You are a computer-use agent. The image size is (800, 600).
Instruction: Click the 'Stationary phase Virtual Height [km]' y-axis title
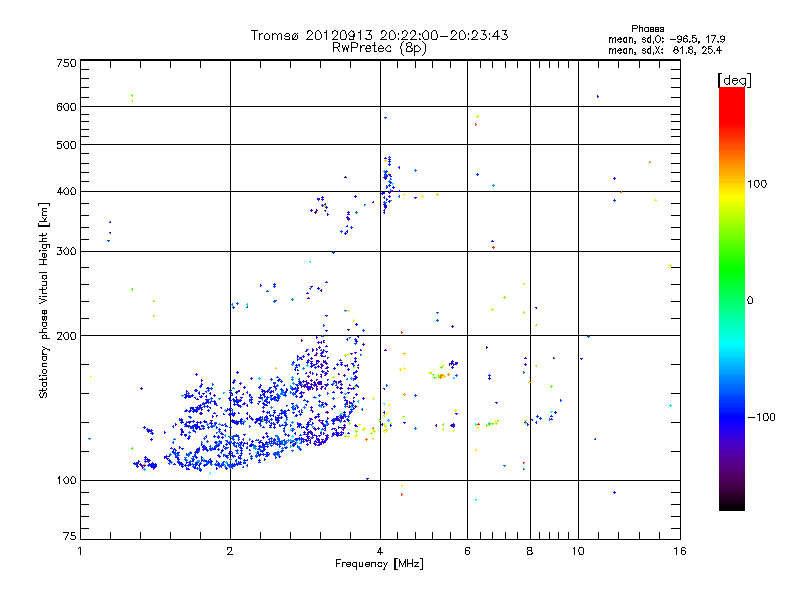pos(44,301)
